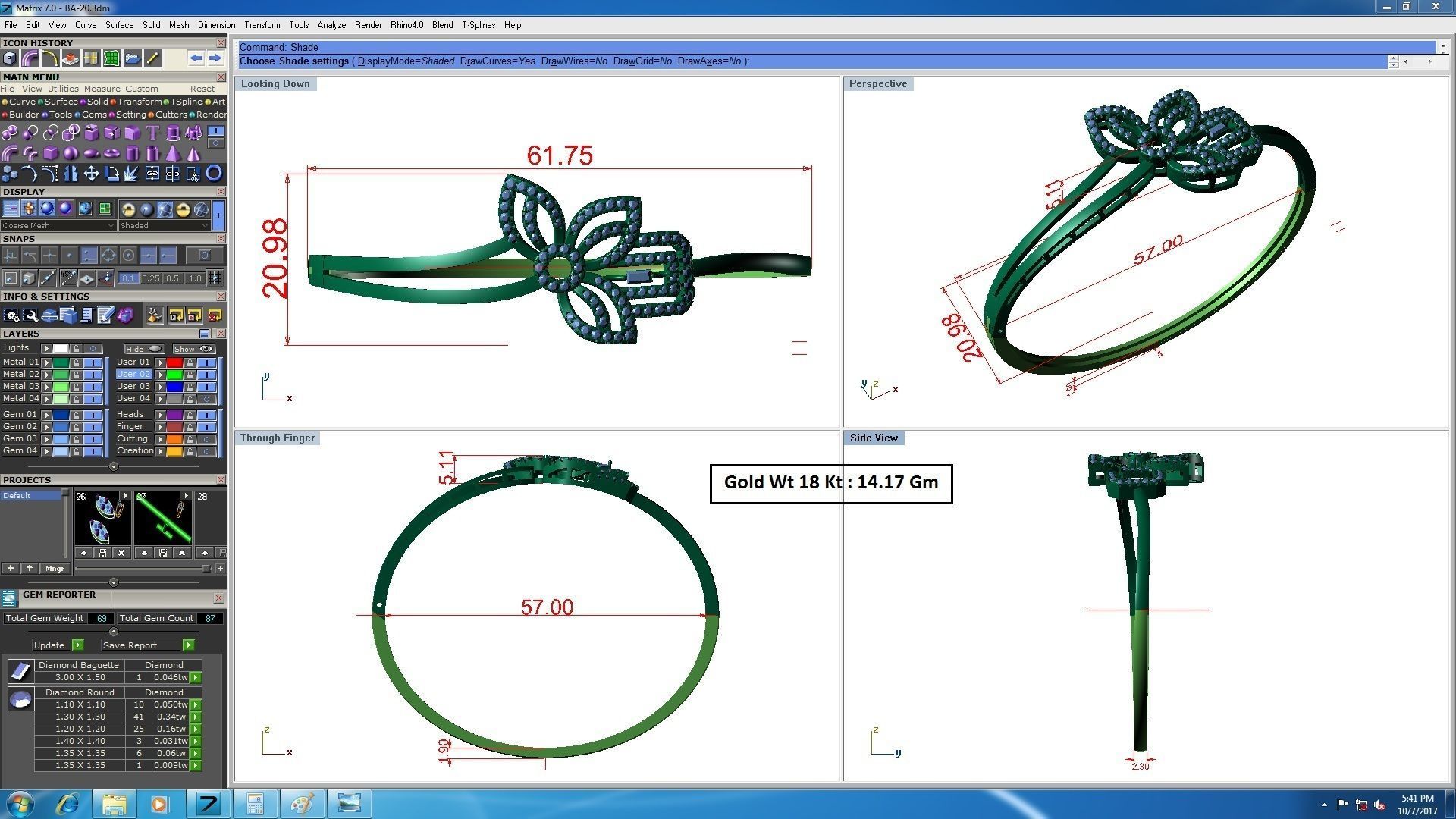Click the grid display icon in Display panel

[x=11, y=208]
